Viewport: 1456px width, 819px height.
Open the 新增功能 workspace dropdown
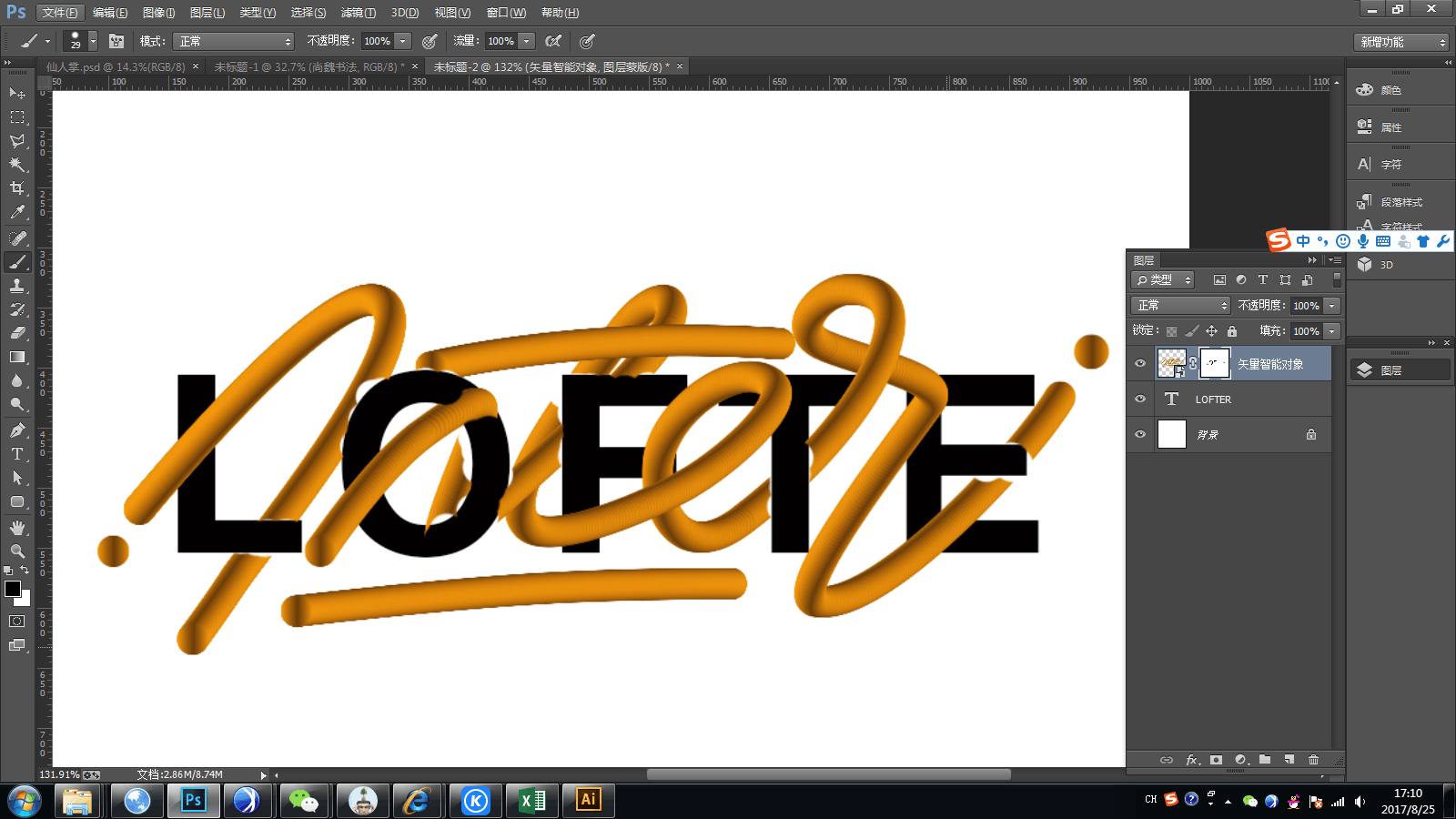(x=1400, y=42)
